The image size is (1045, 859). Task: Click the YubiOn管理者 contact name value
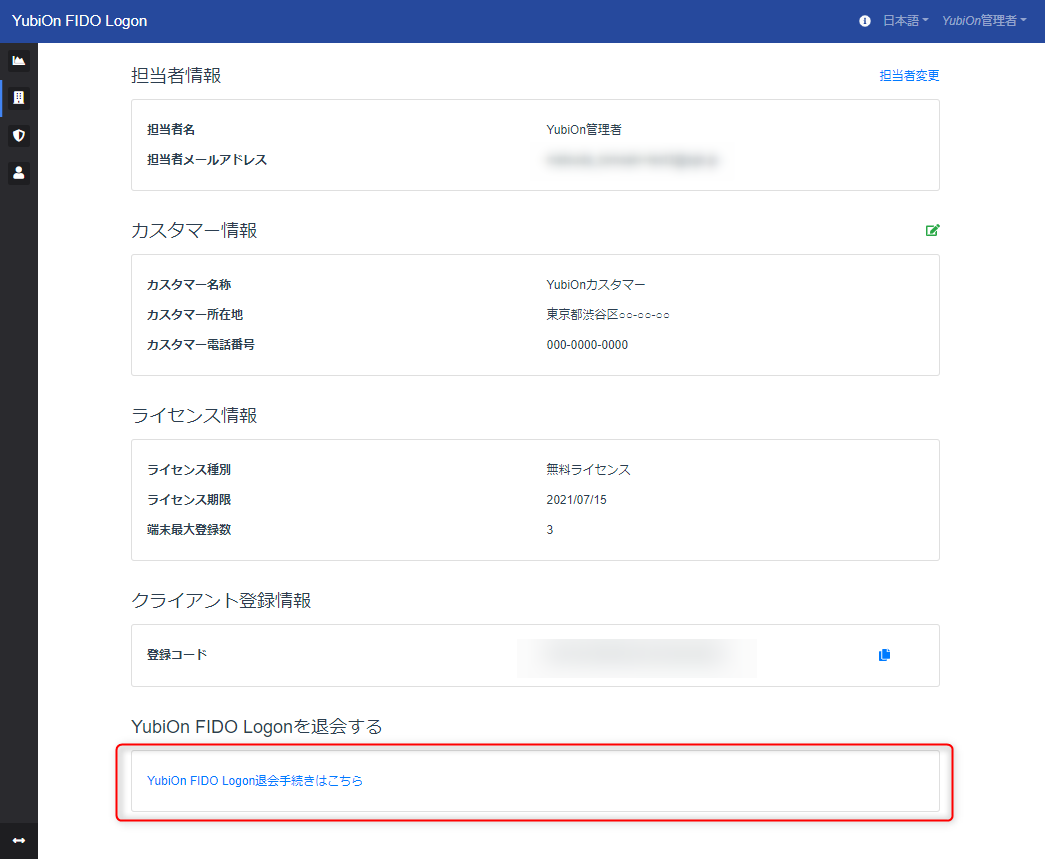[x=584, y=129]
